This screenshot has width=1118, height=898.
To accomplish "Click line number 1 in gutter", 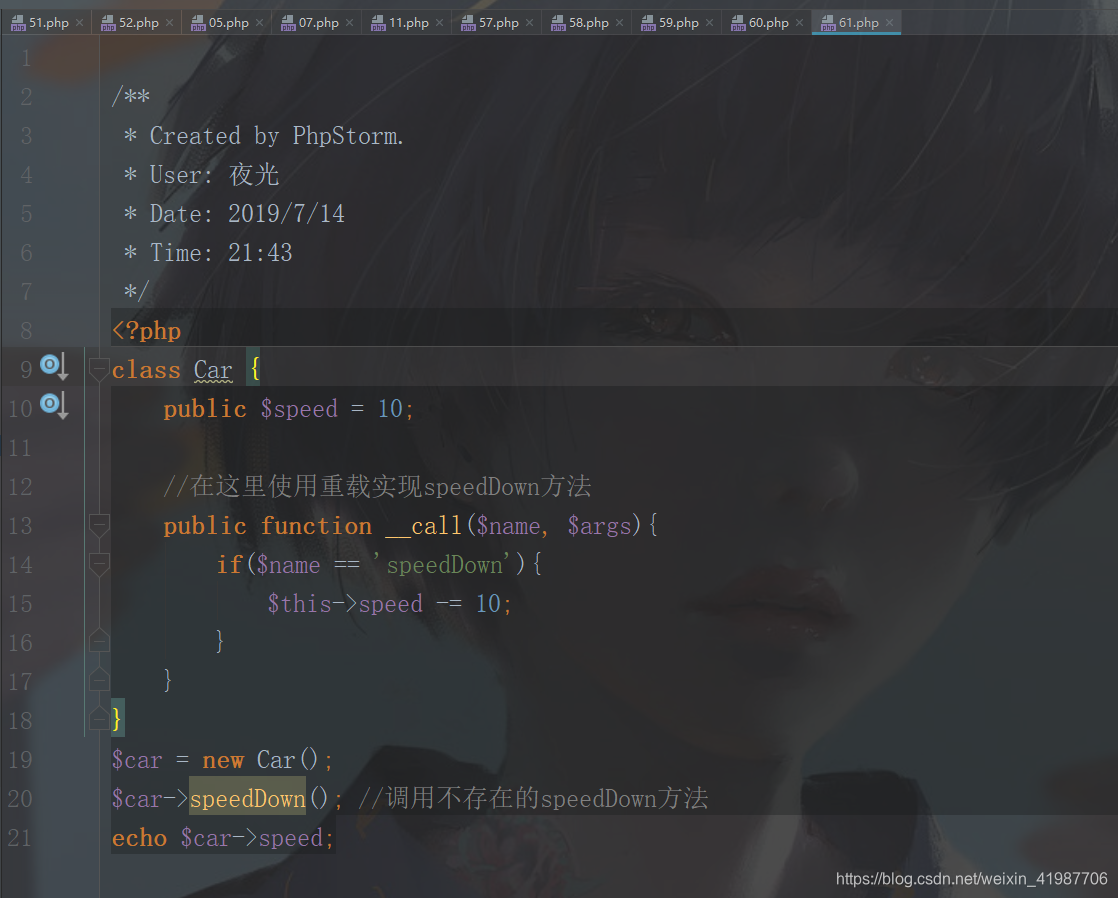I will pos(26,58).
